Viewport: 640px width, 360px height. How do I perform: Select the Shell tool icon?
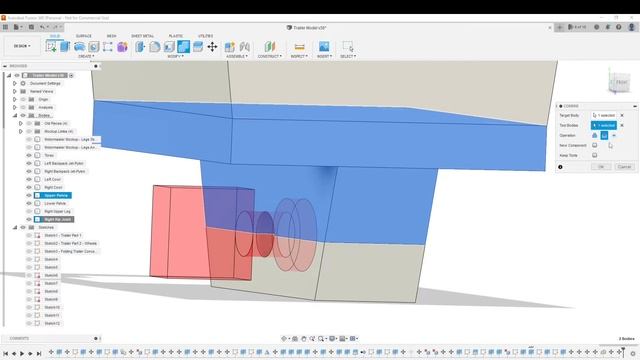(169, 47)
